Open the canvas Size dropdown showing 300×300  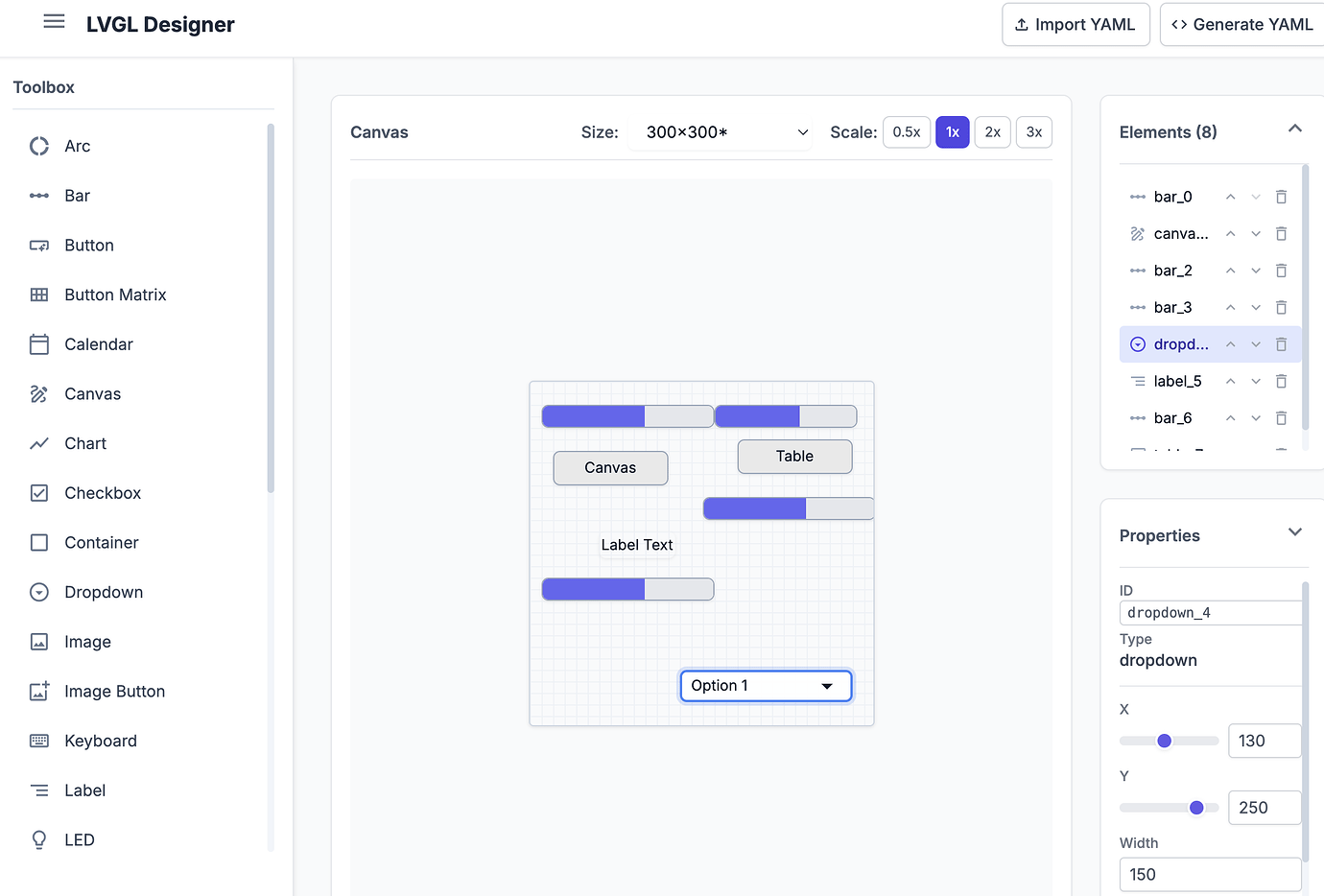[720, 132]
